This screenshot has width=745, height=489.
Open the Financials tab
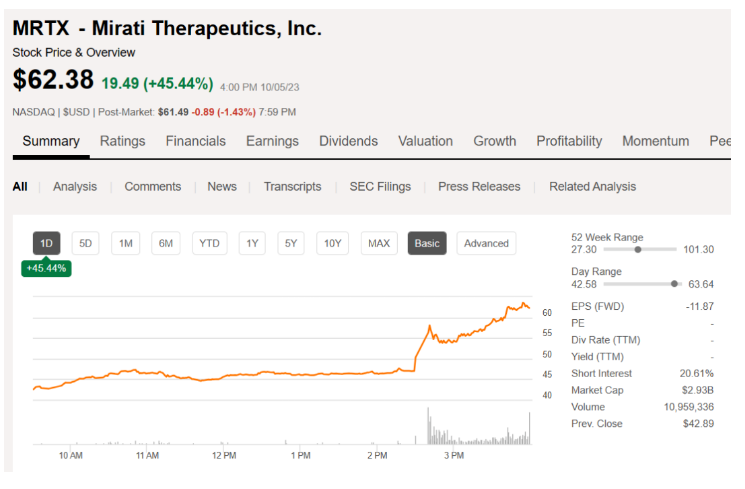(x=195, y=141)
